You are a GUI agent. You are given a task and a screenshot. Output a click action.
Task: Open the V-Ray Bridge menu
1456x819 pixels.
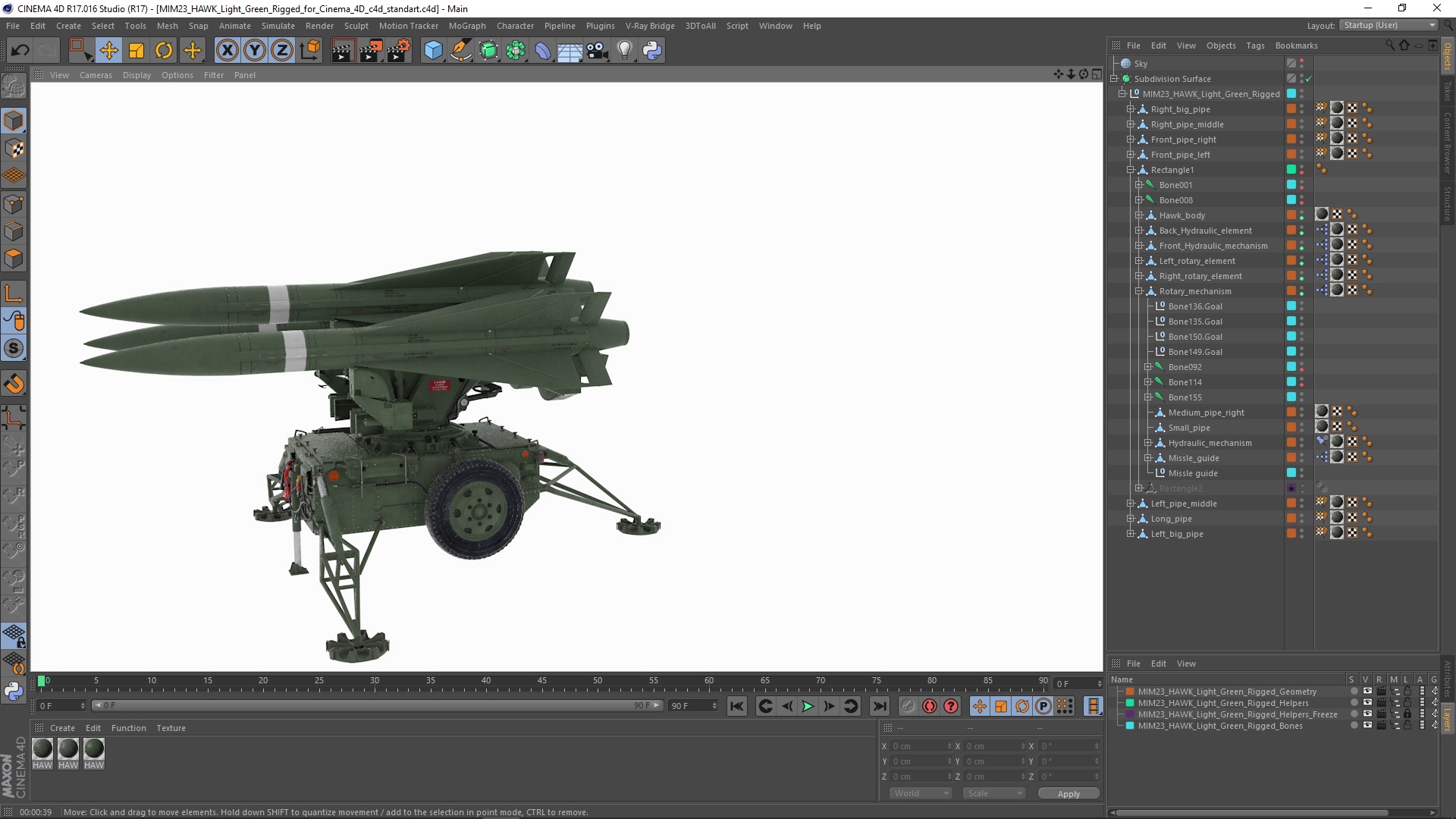pos(650,26)
